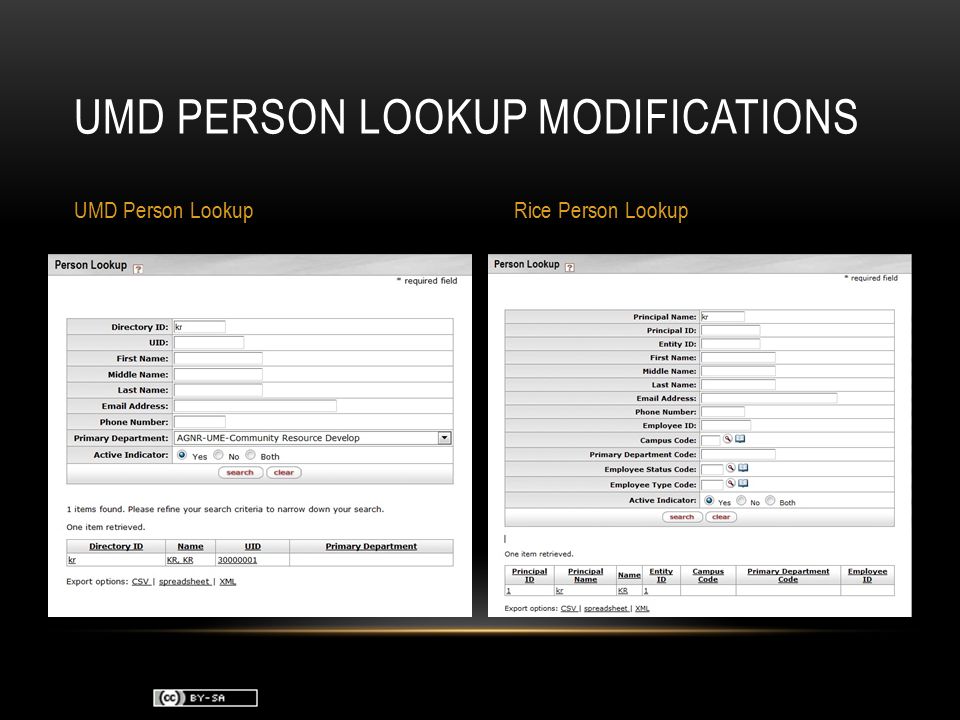Export UMD results as XML
The width and height of the screenshot is (960, 720).
(228, 582)
